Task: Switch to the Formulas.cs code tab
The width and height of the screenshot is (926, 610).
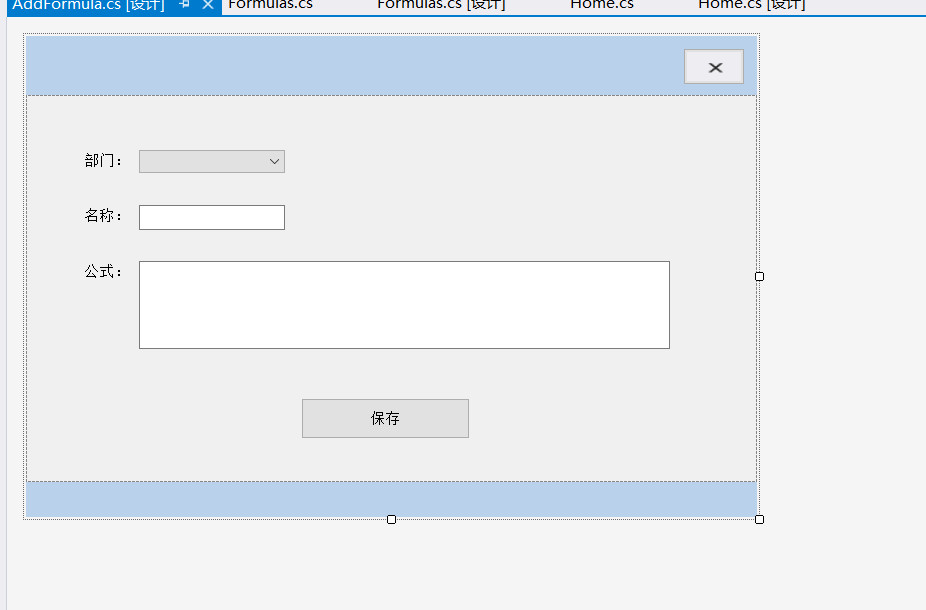Action: [x=270, y=5]
